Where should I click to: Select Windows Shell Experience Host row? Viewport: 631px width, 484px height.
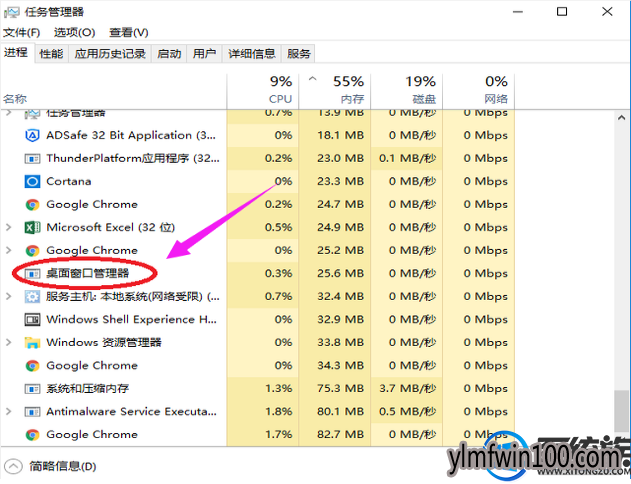258,320
